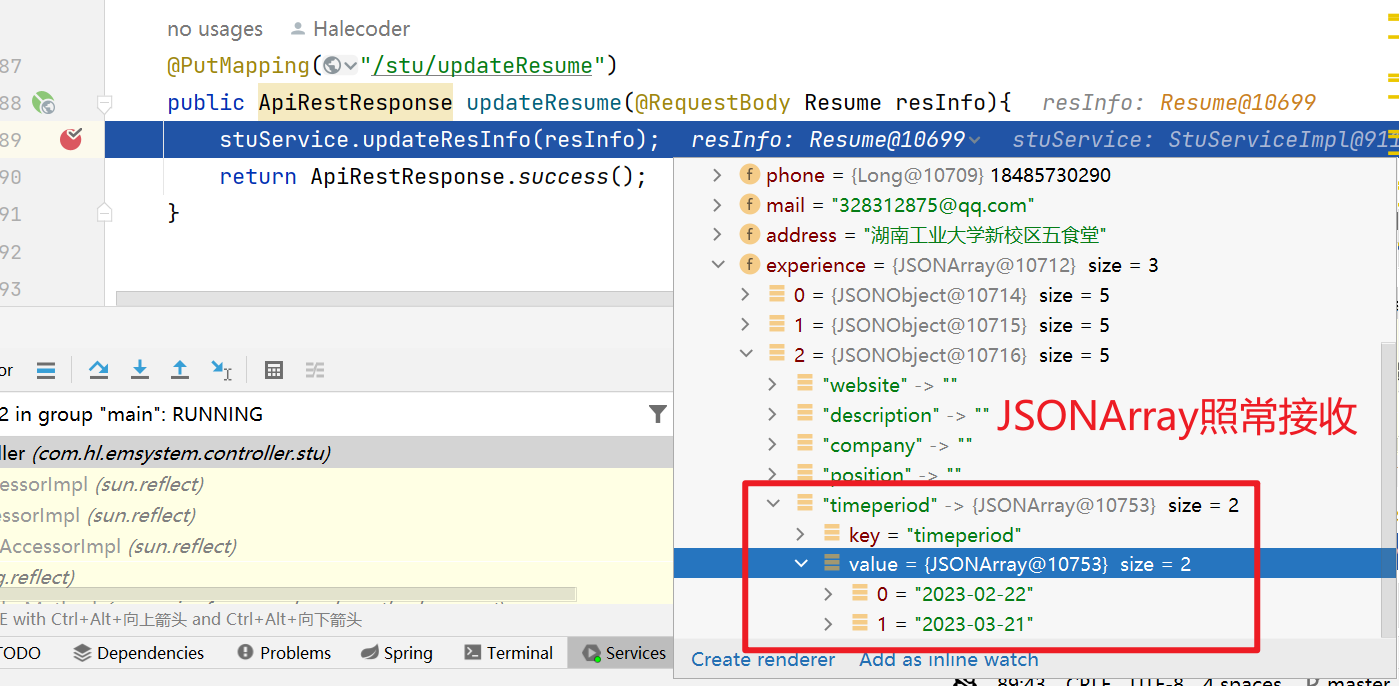1399x686 pixels.
Task: Click the fold end marker at line 91
Action: pos(104,212)
